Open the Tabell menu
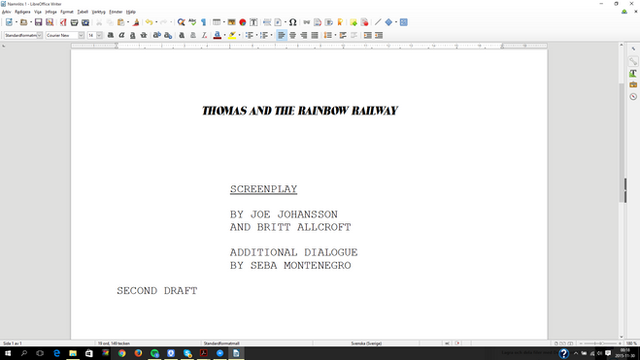Screen dimensions: 640x360 tap(82, 12)
